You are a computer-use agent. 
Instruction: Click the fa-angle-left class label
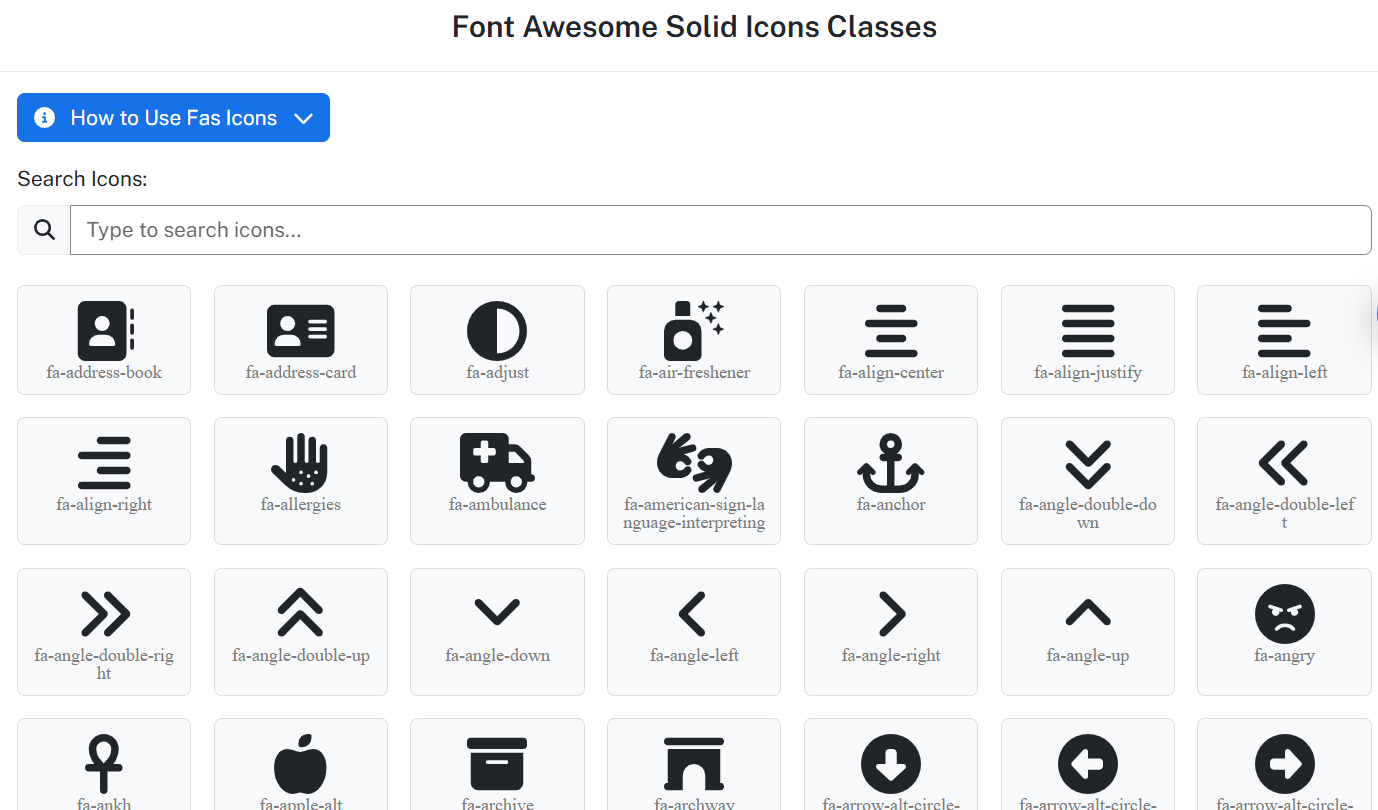tap(694, 656)
